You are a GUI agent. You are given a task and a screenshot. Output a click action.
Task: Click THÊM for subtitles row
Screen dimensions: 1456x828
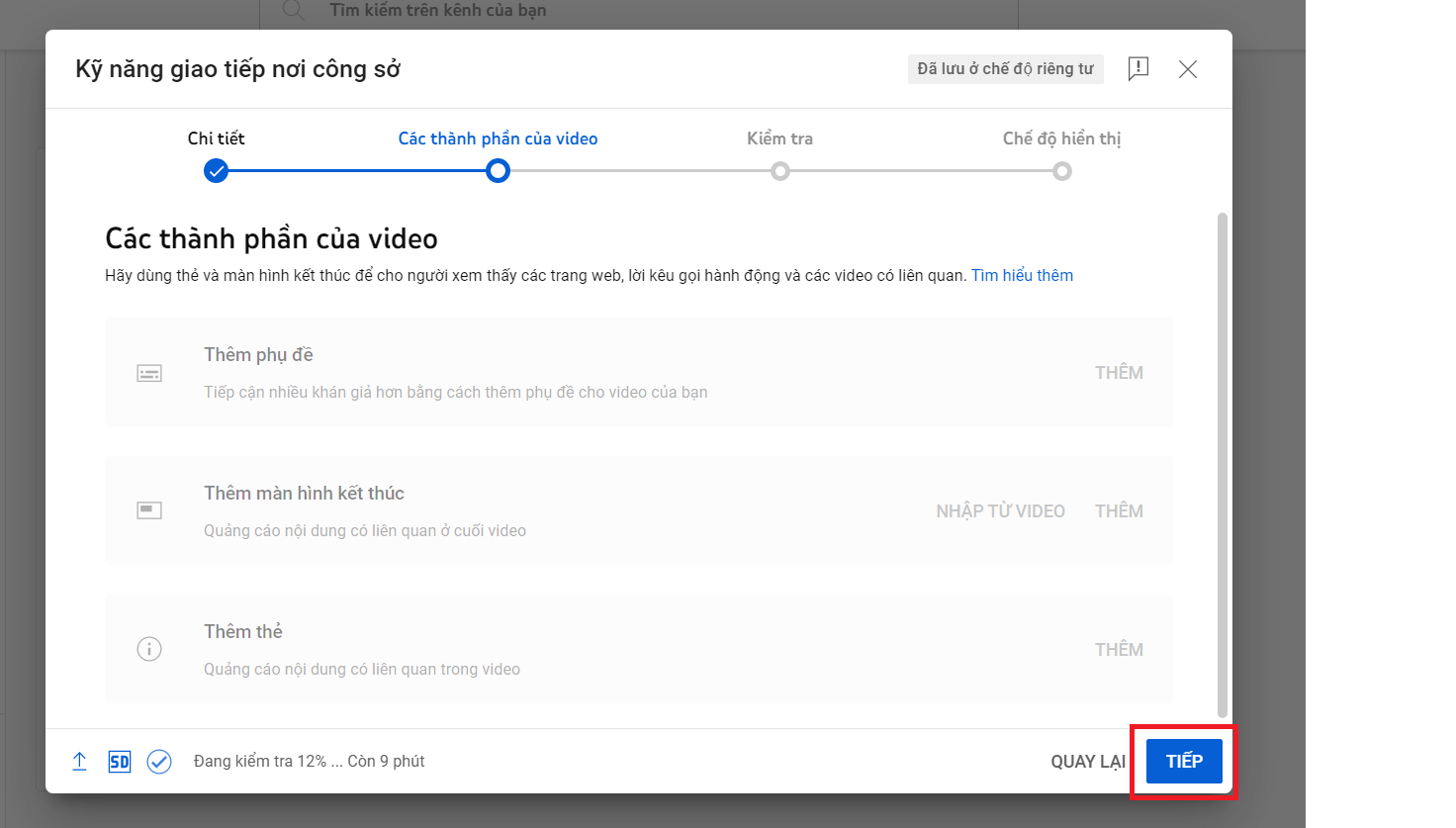coord(1119,372)
